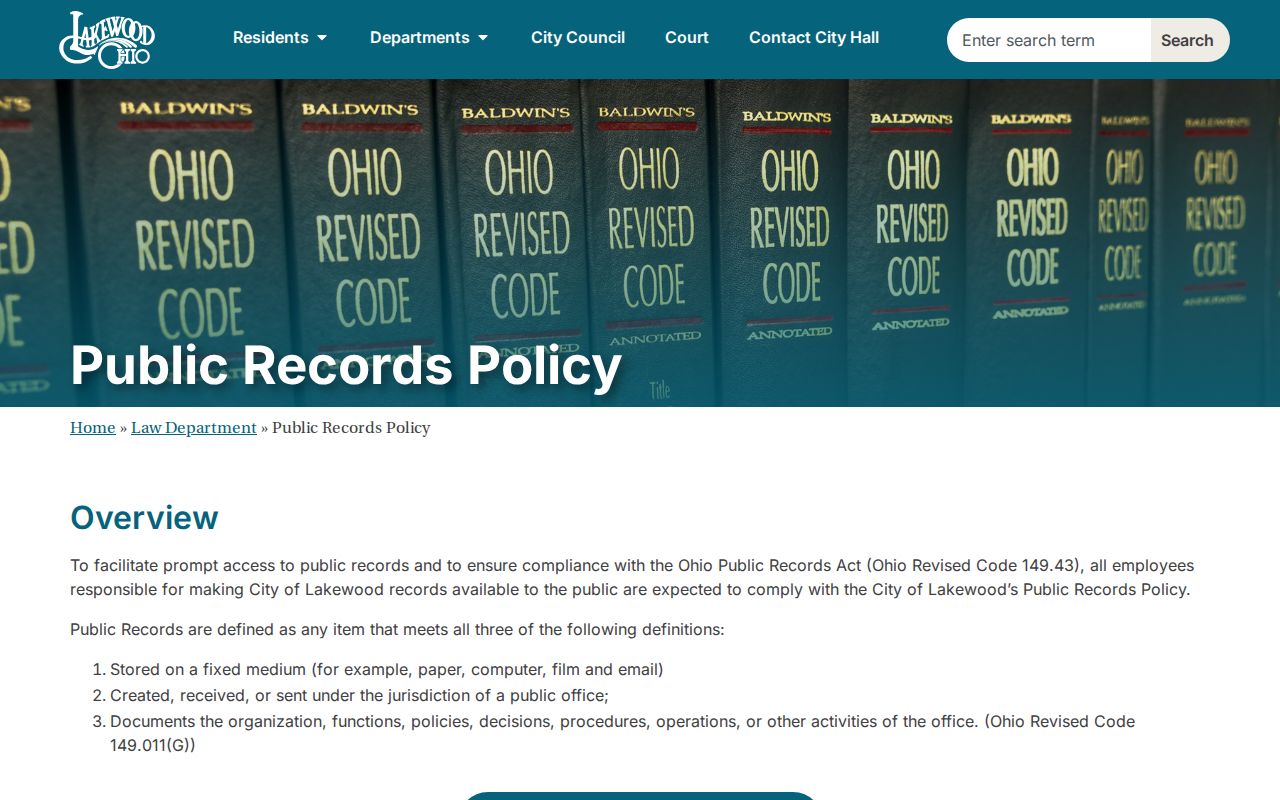The width and height of the screenshot is (1280, 800).
Task: Open the Court menu item
Action: pos(687,38)
